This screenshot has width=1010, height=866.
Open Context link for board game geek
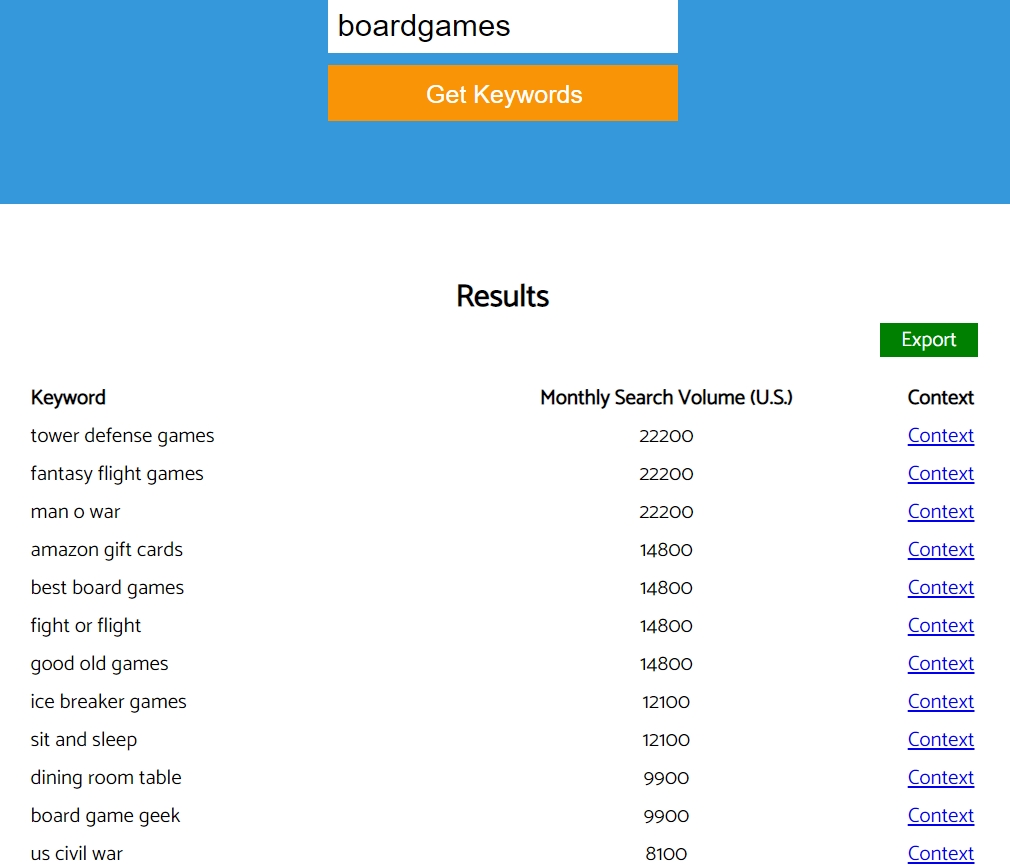tap(940, 816)
